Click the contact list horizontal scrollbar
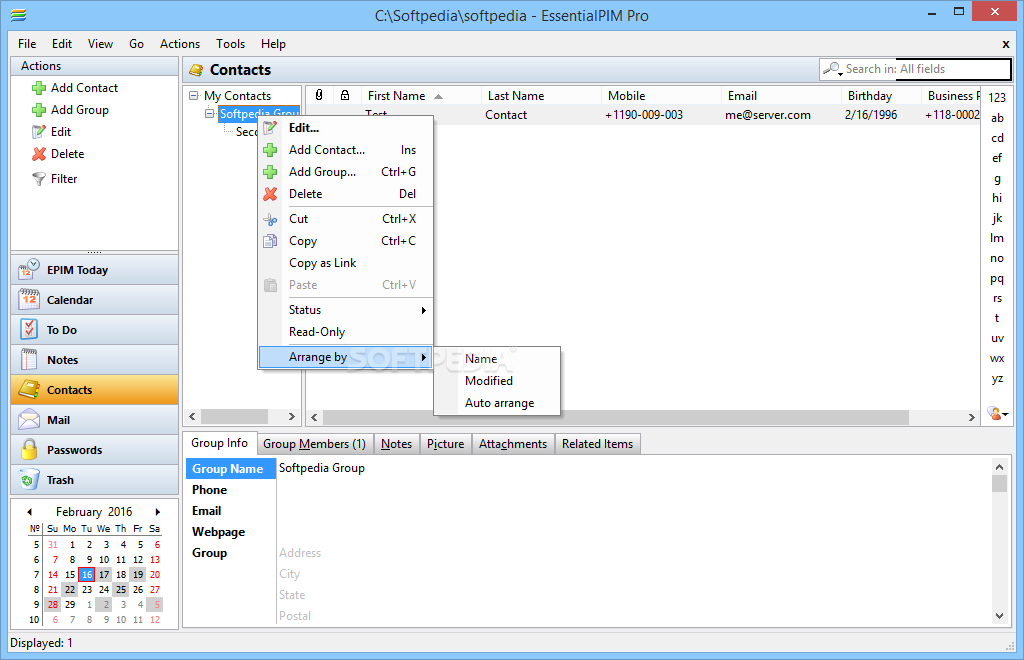 pos(615,417)
